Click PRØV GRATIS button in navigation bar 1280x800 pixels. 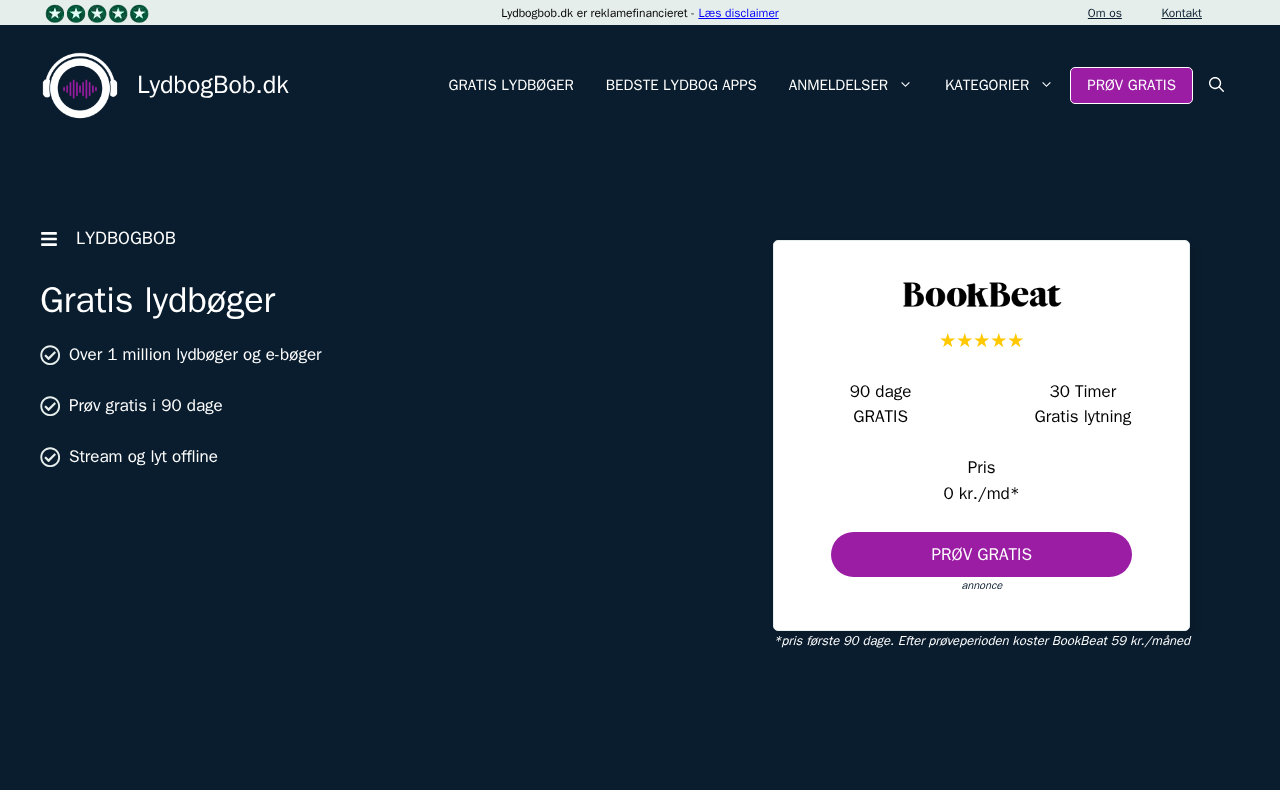click(1131, 85)
